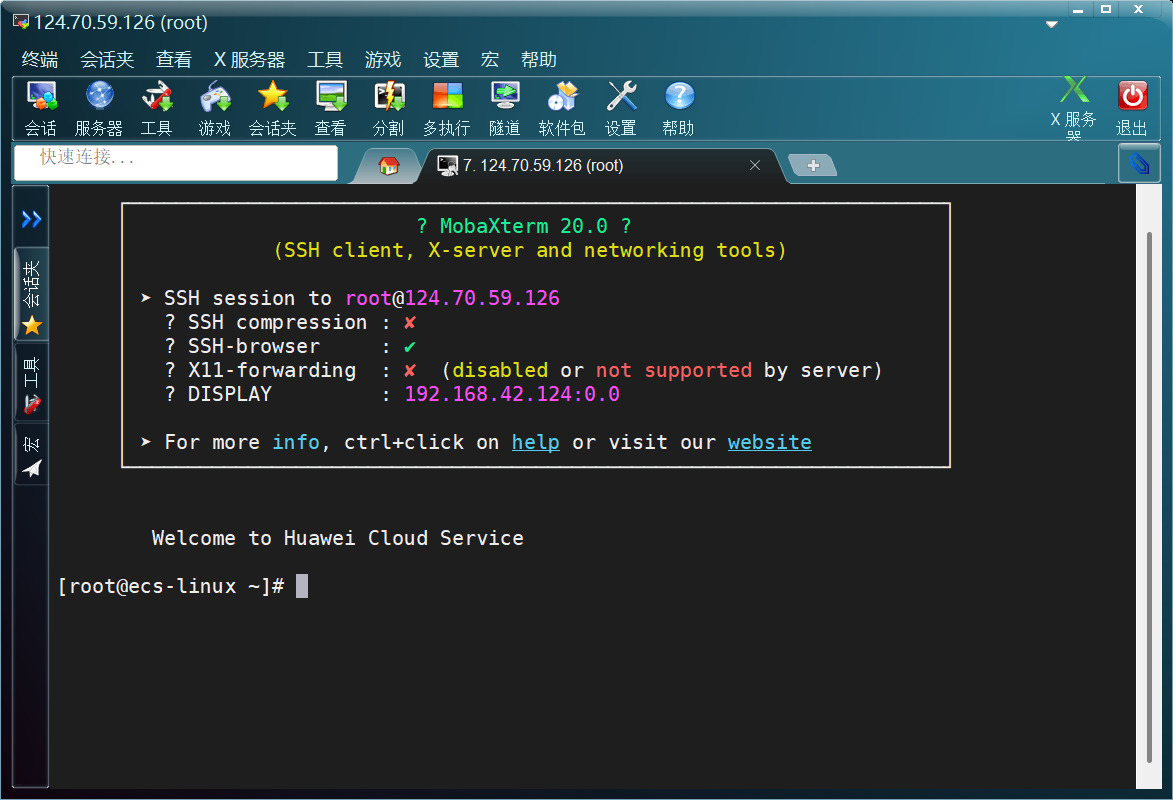Open the 终端 menu
This screenshot has height=800, width=1173.
click(40, 59)
